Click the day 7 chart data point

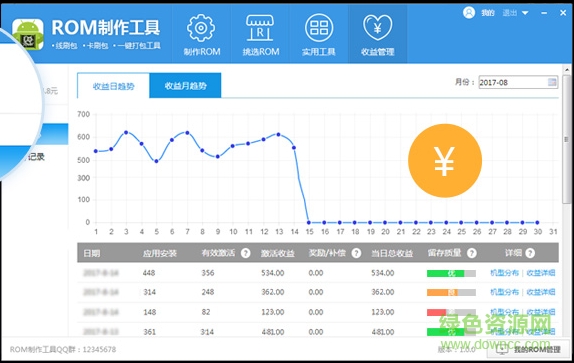[x=187, y=132]
